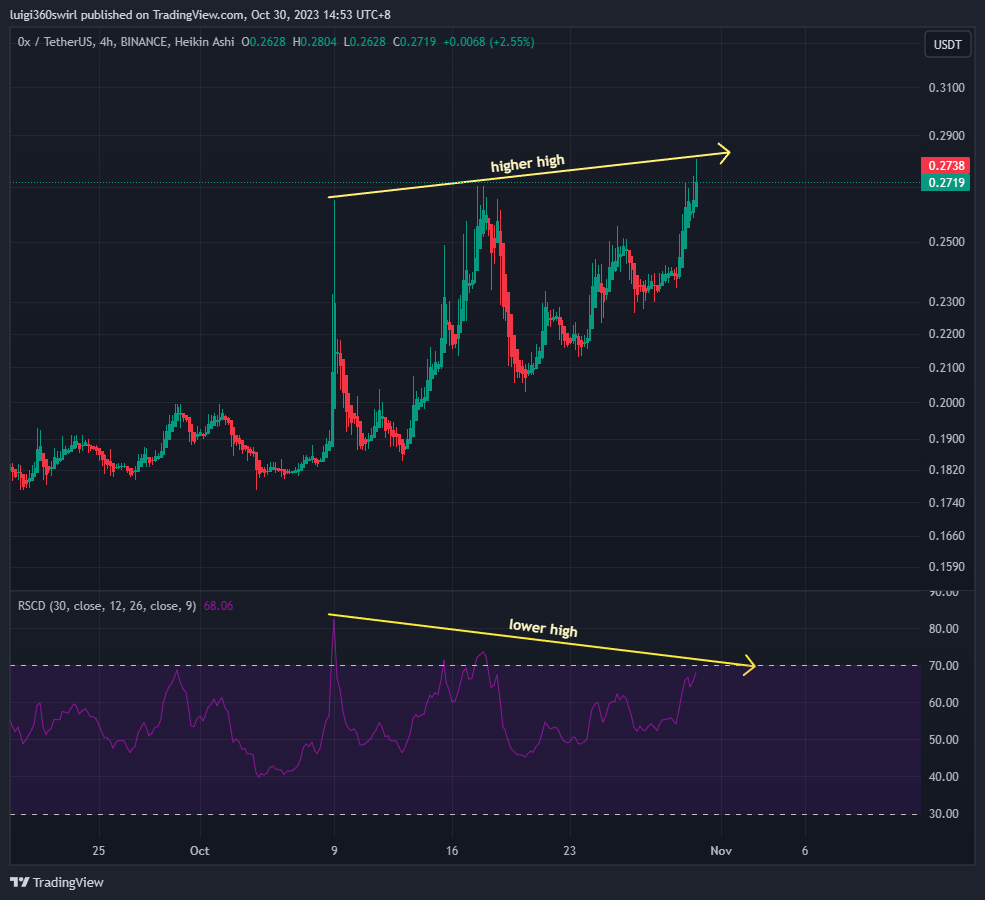
Task: Click the 16 date label on time axis
Action: pos(452,851)
